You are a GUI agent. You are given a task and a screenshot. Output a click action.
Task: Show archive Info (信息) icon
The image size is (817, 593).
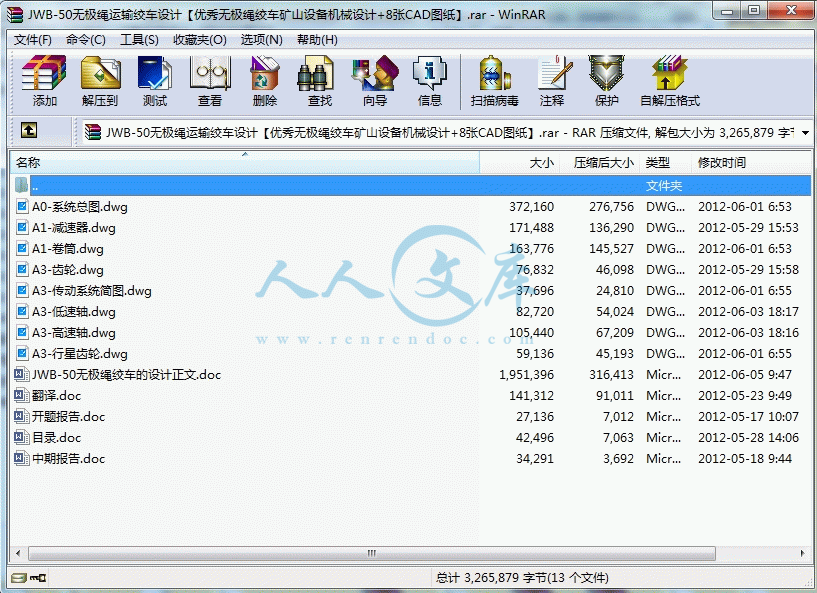point(430,73)
